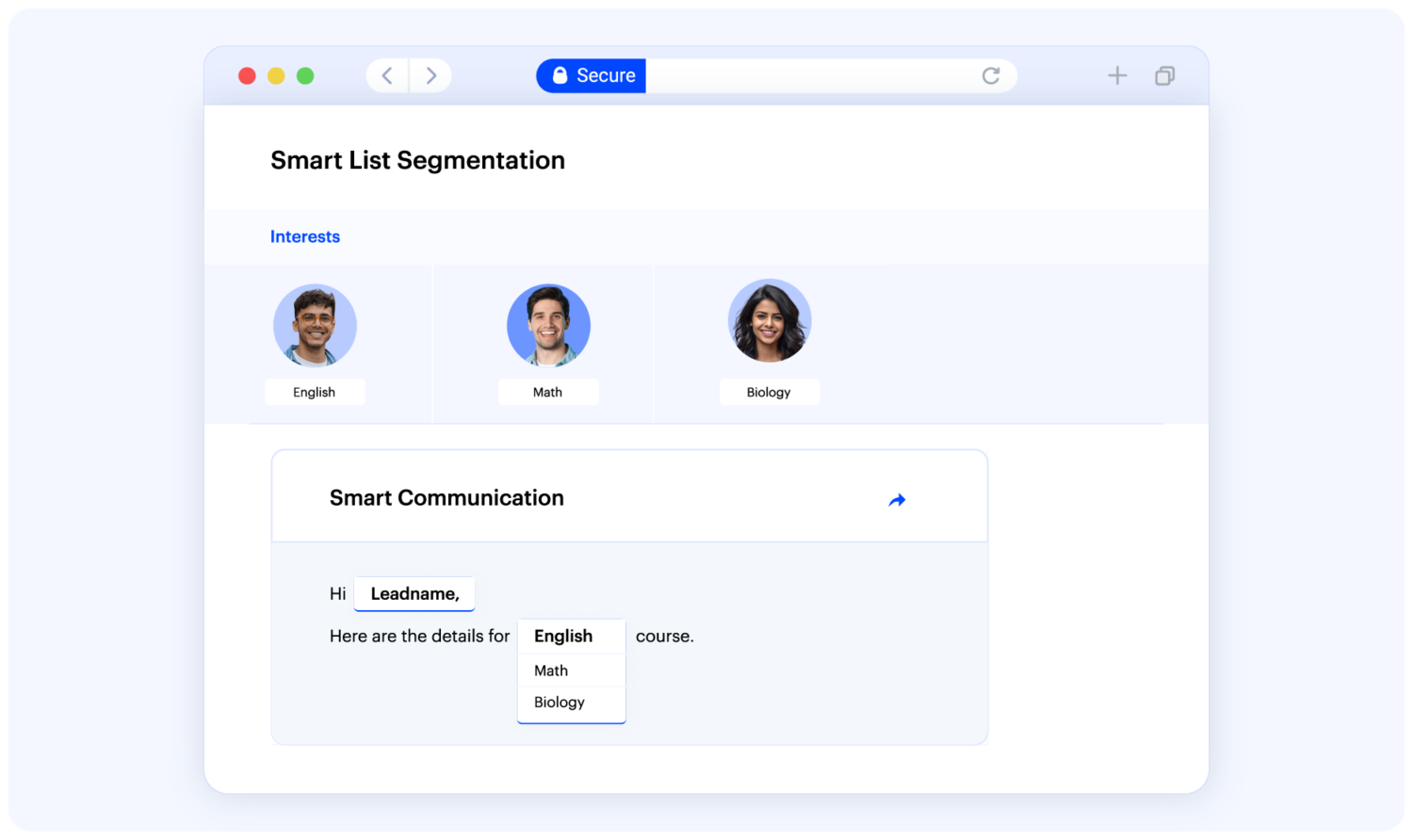Open a new tab with plus icon

[x=1116, y=76]
